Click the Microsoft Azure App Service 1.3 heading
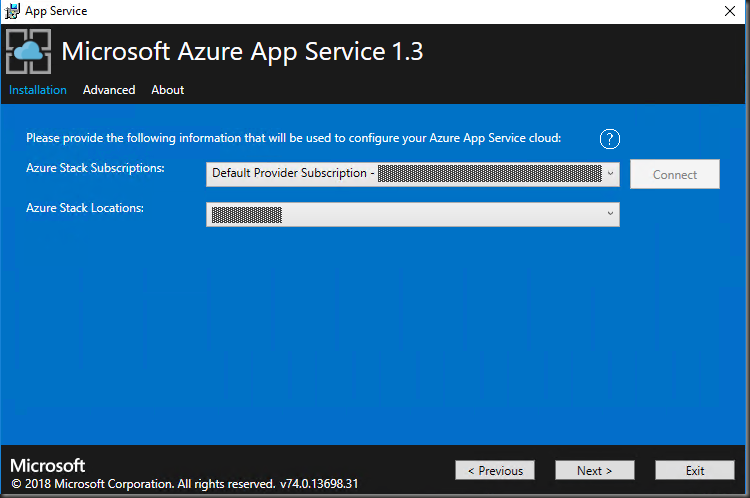The width and height of the screenshot is (750, 498). point(242,52)
